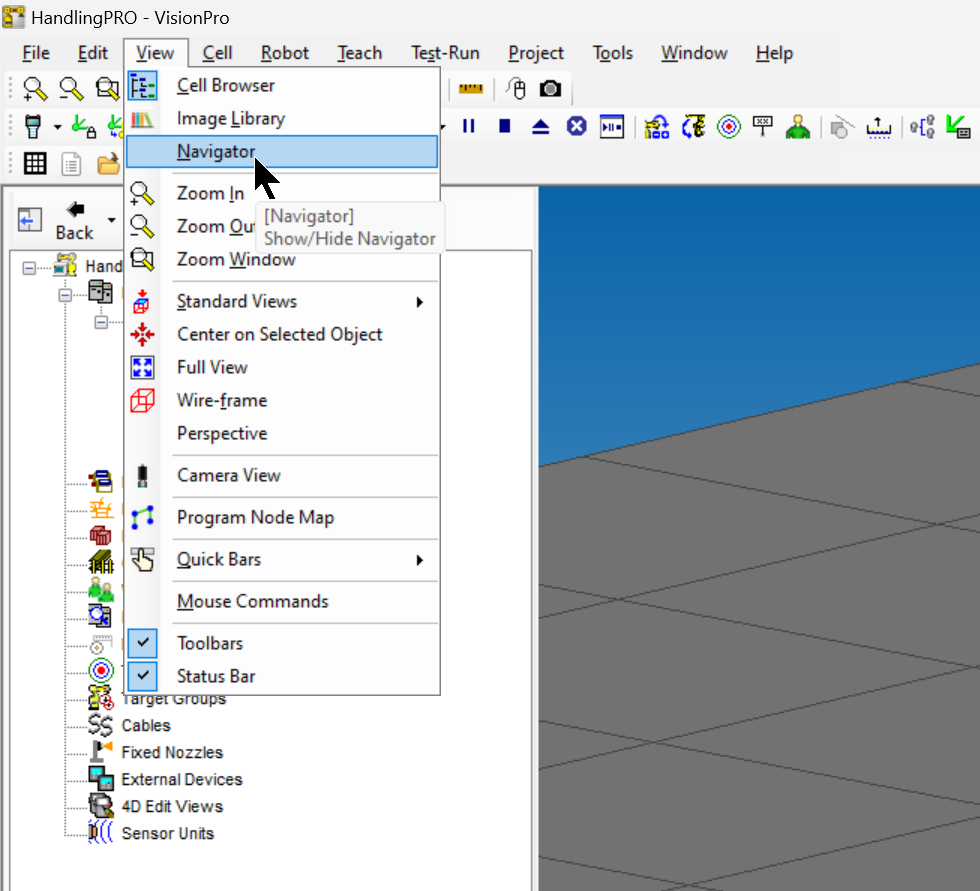Select 4D Edit Views in the cell tree
The height and width of the screenshot is (891, 980).
pyautogui.click(x=172, y=807)
